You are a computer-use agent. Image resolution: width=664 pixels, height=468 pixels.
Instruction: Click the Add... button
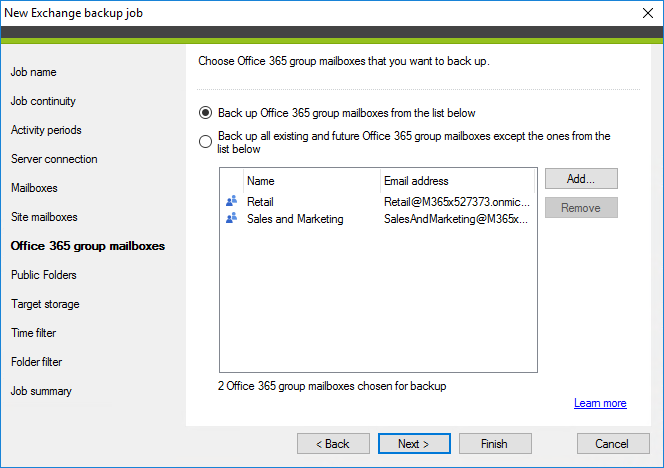point(581,179)
